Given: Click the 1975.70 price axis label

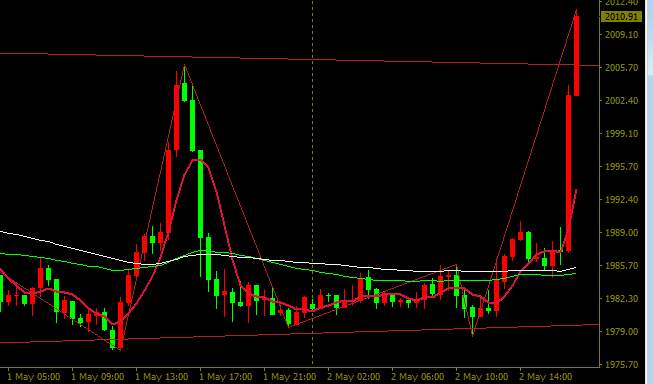Looking at the screenshot, I should click(621, 364).
